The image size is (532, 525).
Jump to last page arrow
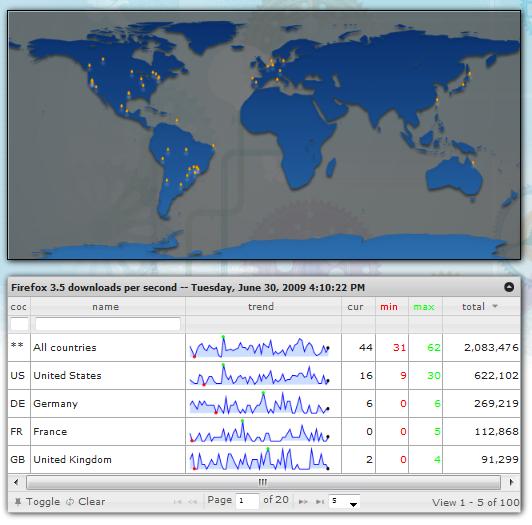320,502
